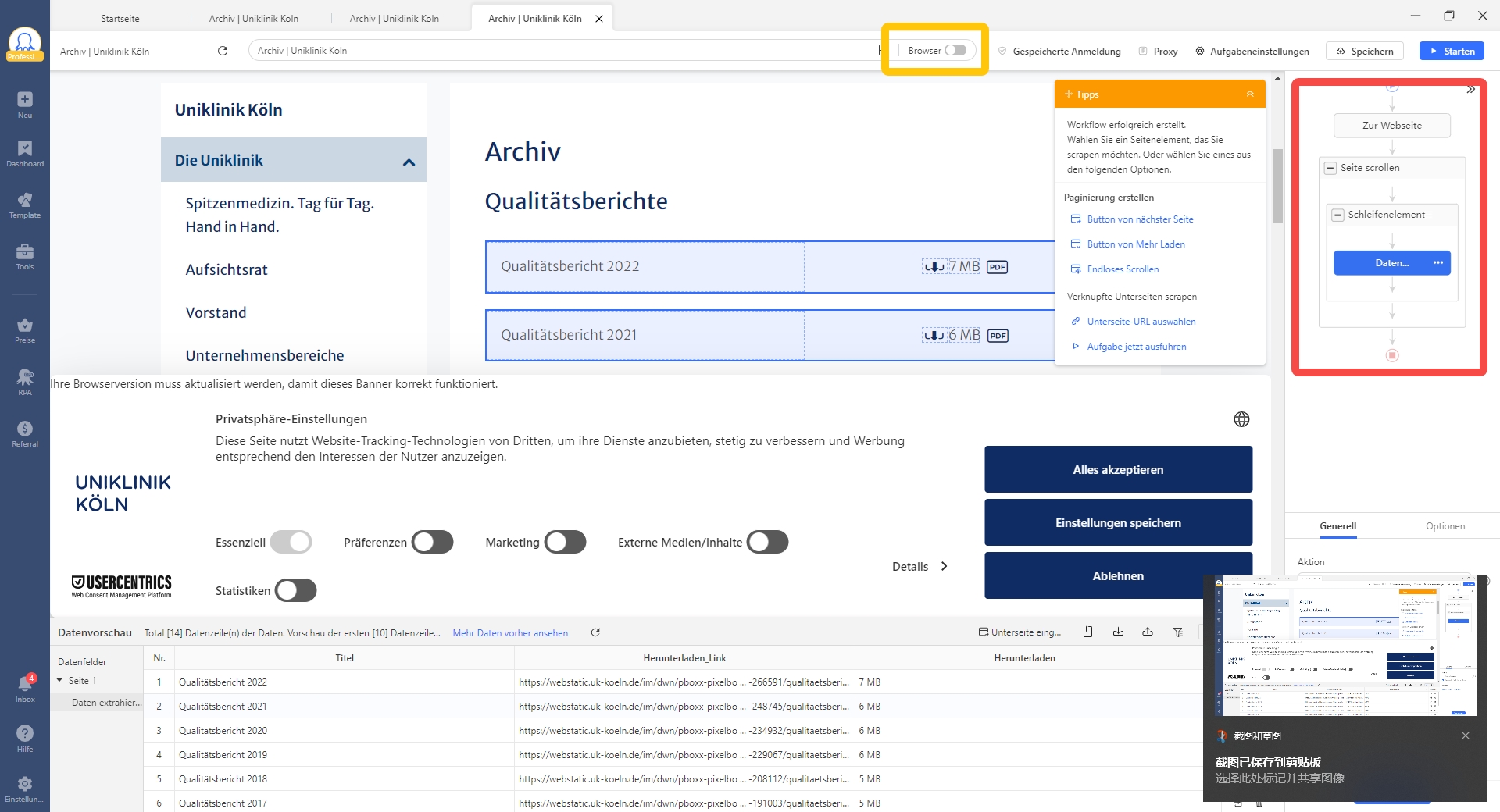1500x812 pixels.
Task: Select the Zur Webseite workflow step
Action: coord(1392,126)
